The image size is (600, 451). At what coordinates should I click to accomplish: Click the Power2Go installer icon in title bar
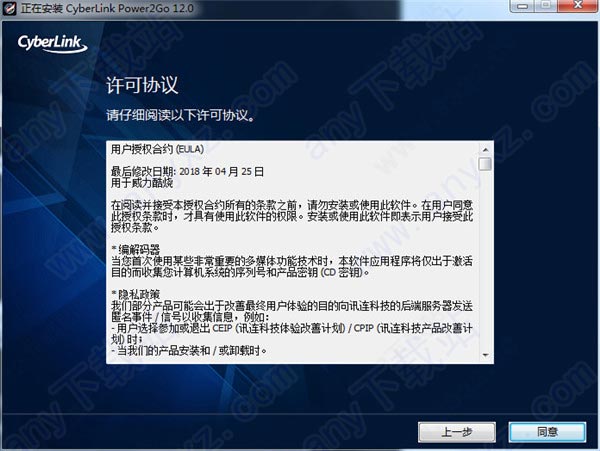coord(9,8)
